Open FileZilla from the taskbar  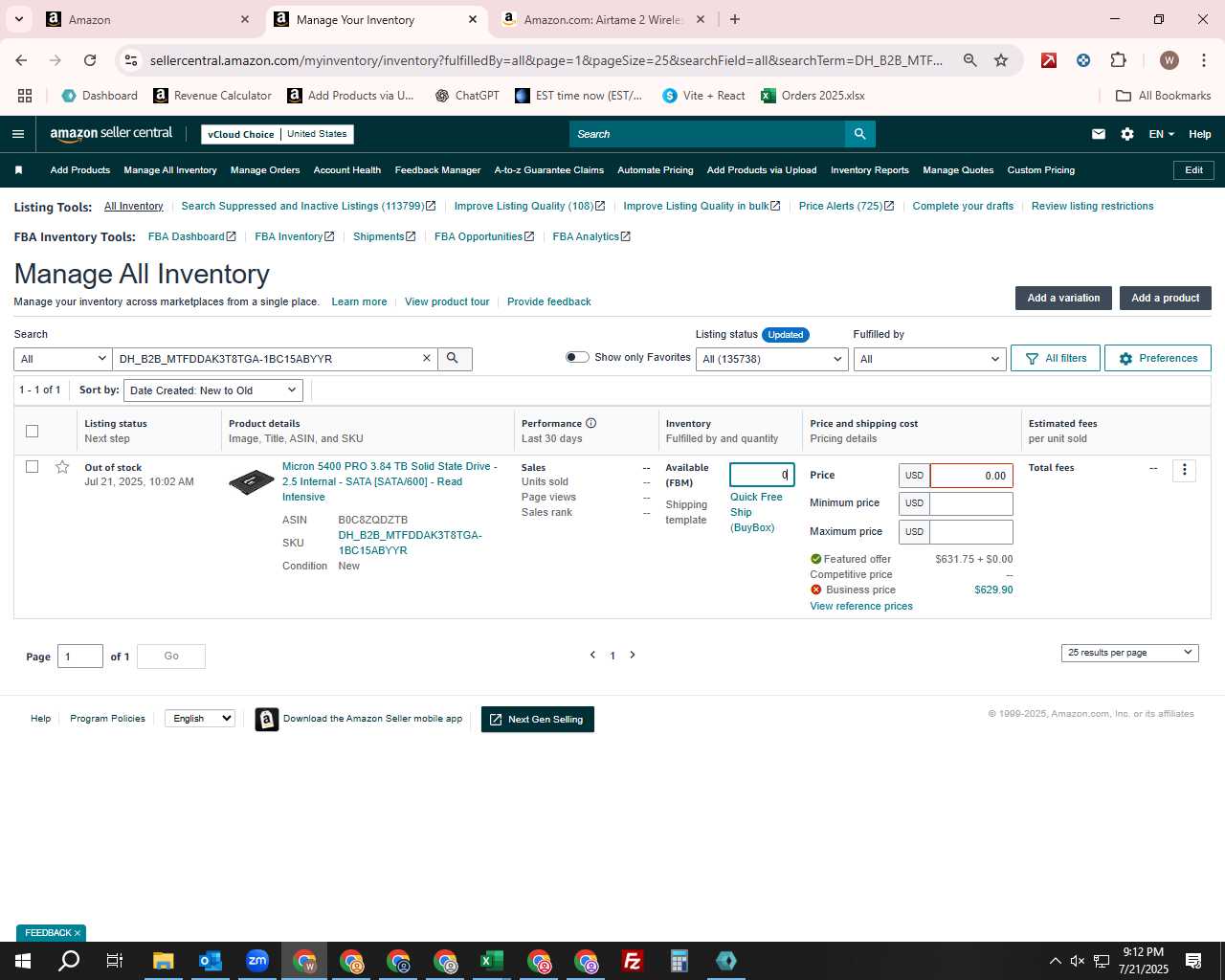tap(632, 961)
